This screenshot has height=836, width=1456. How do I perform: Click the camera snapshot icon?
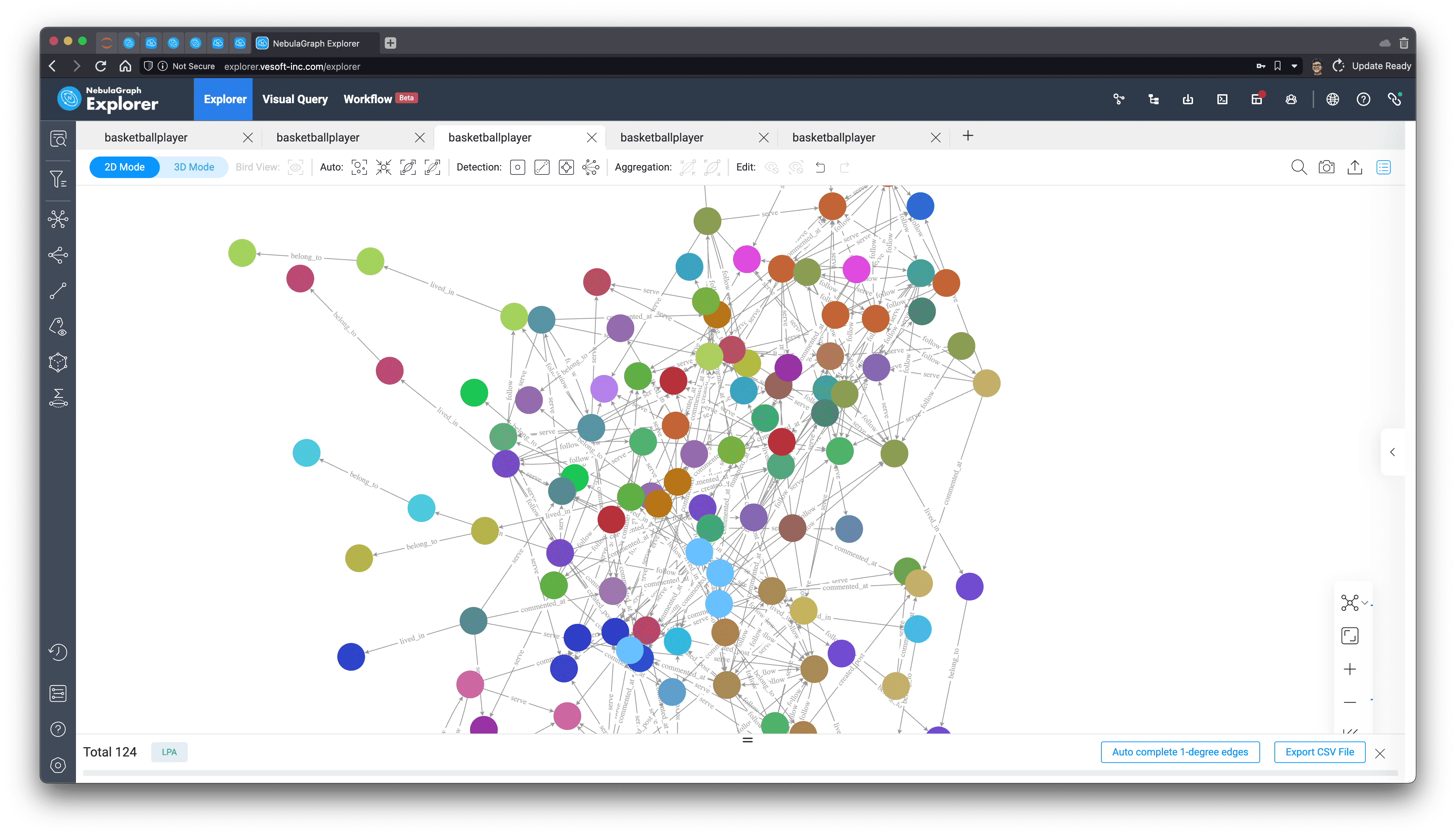pyautogui.click(x=1326, y=167)
